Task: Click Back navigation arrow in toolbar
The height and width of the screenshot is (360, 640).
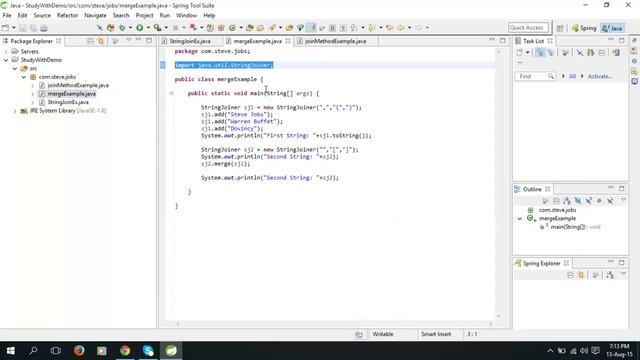Action: click(x=401, y=28)
